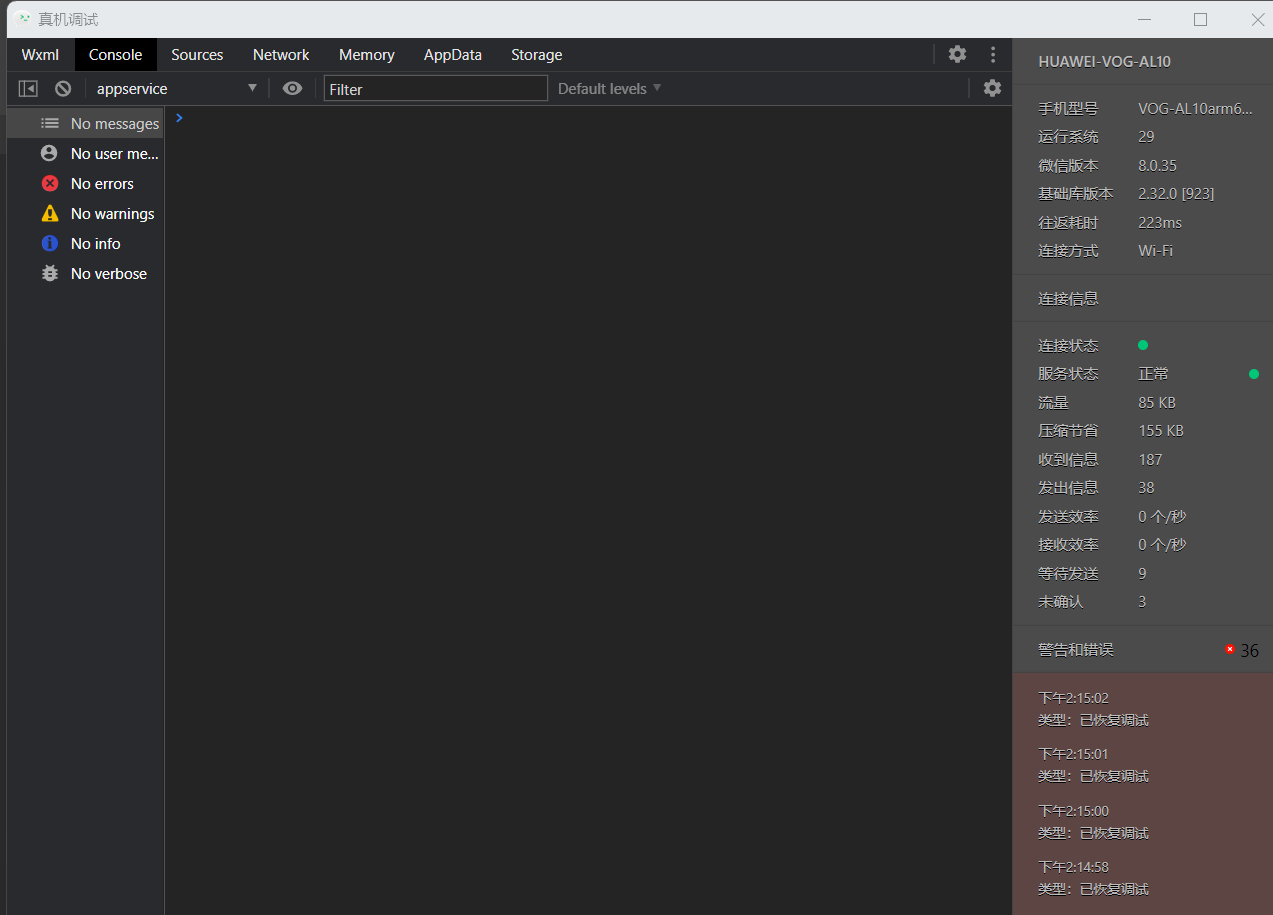Select the No user messages row
The image size is (1273, 915).
pos(85,154)
